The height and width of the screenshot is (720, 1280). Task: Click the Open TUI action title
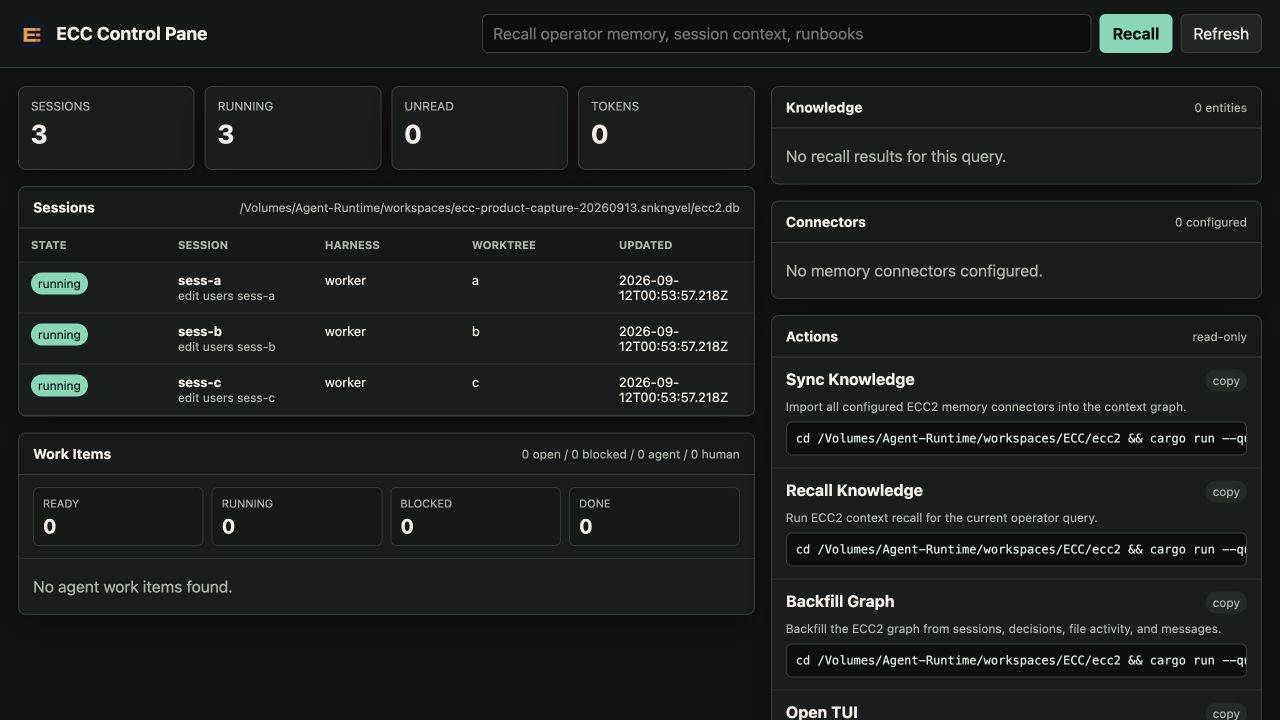coord(822,712)
